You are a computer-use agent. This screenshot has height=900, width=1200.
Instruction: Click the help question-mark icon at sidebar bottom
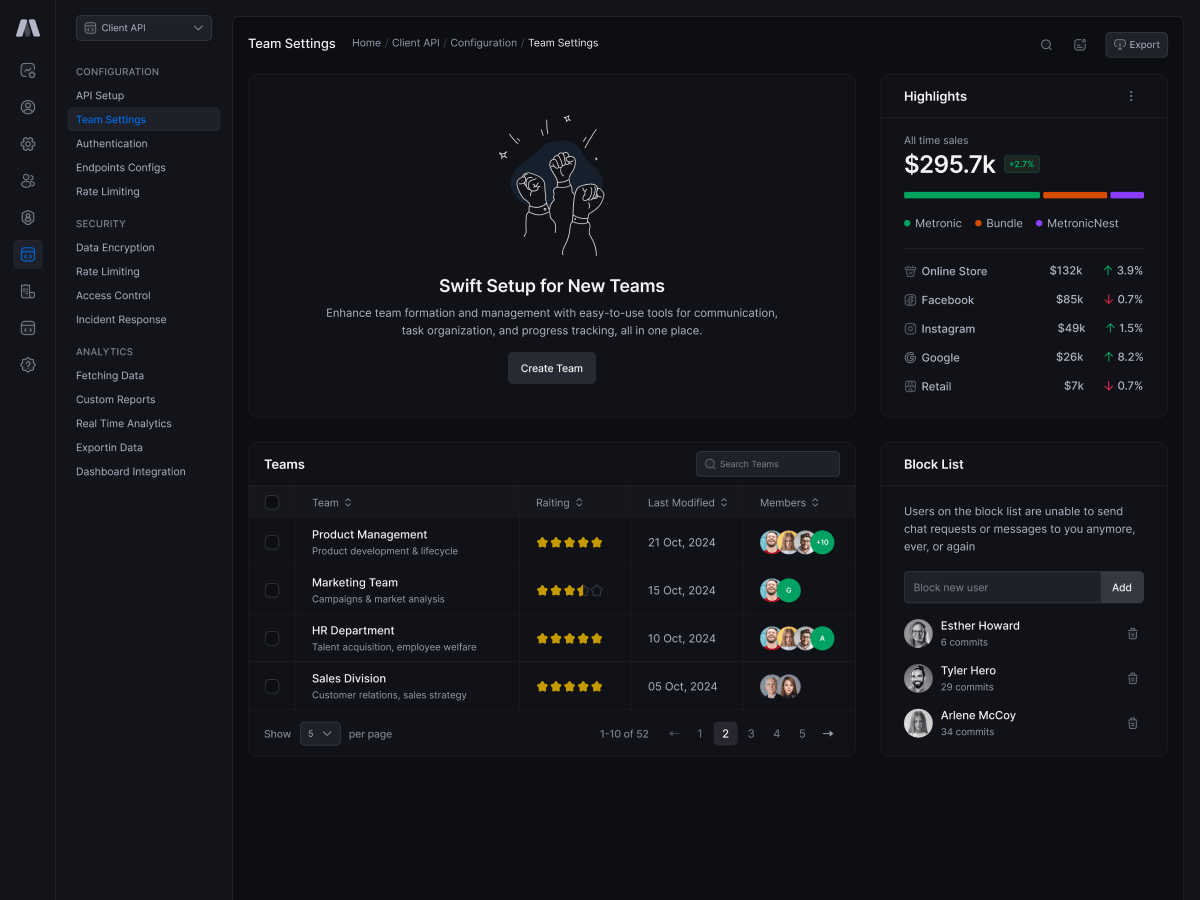point(28,365)
